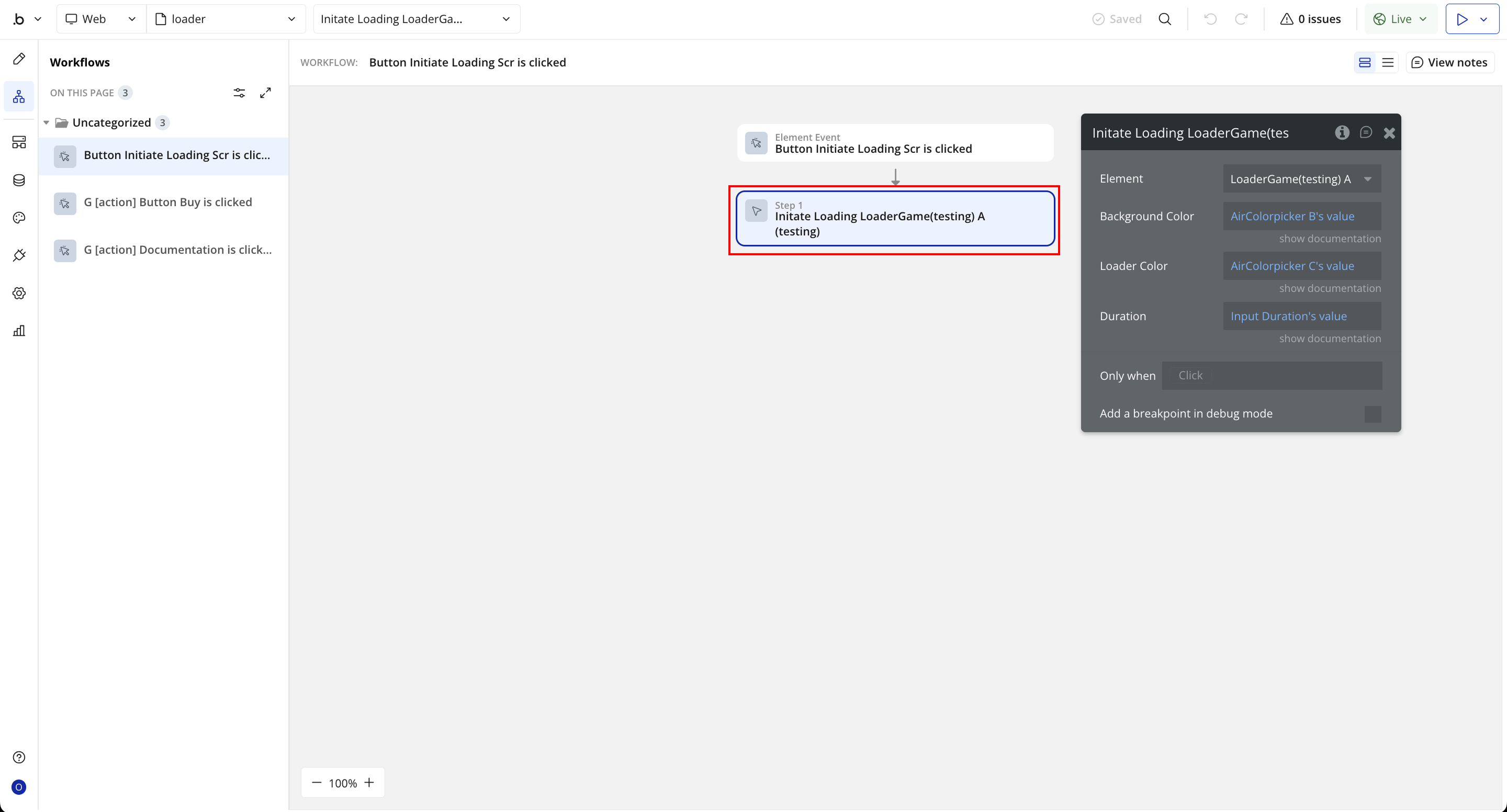Select G [action] Documentation is clicked workflow
Viewport: 1507px width, 812px height.
177,250
